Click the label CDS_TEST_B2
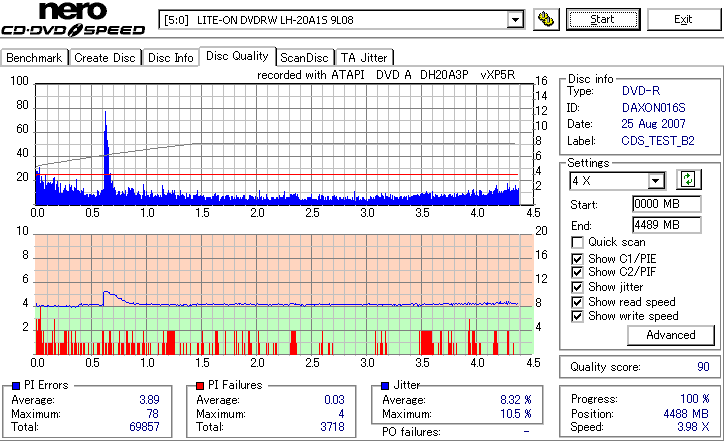Screen dimensions: 724x441 coord(658,140)
